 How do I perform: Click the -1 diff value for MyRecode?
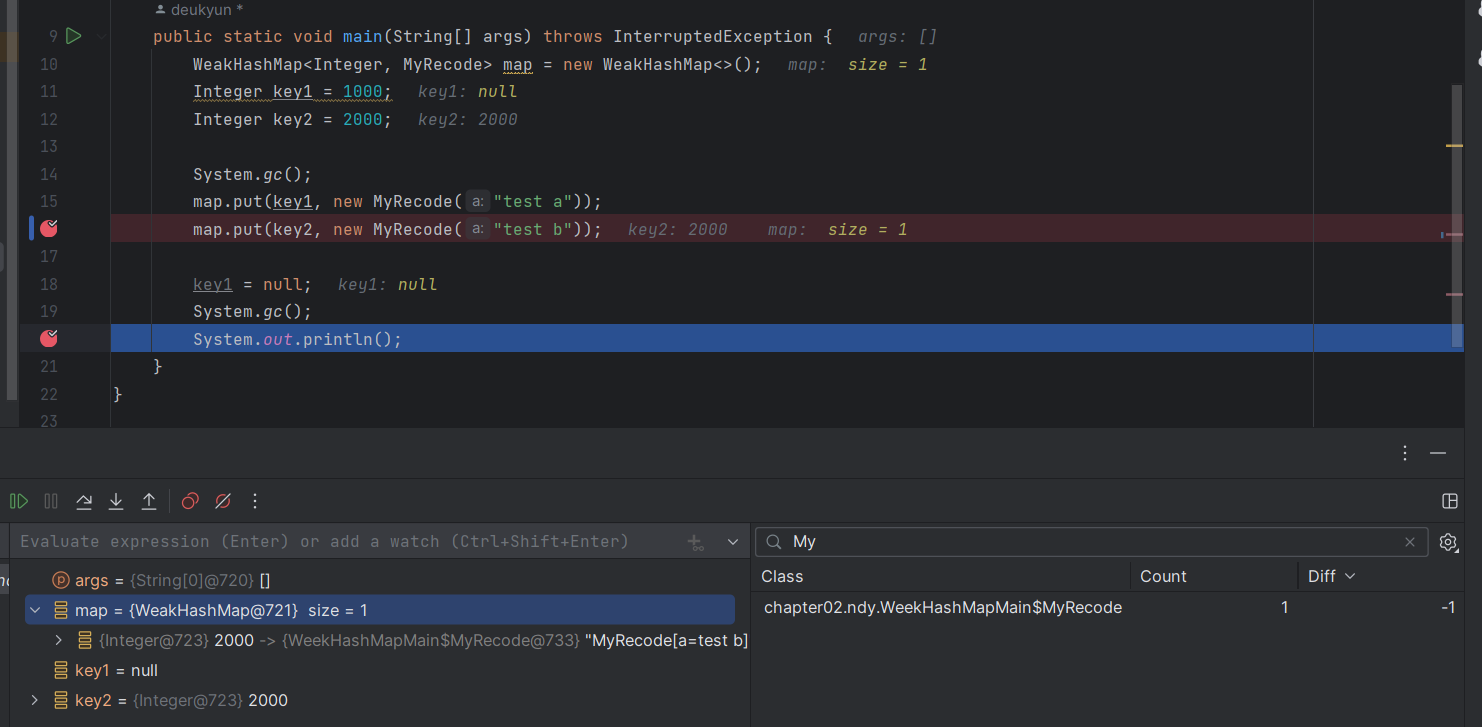tap(1447, 607)
